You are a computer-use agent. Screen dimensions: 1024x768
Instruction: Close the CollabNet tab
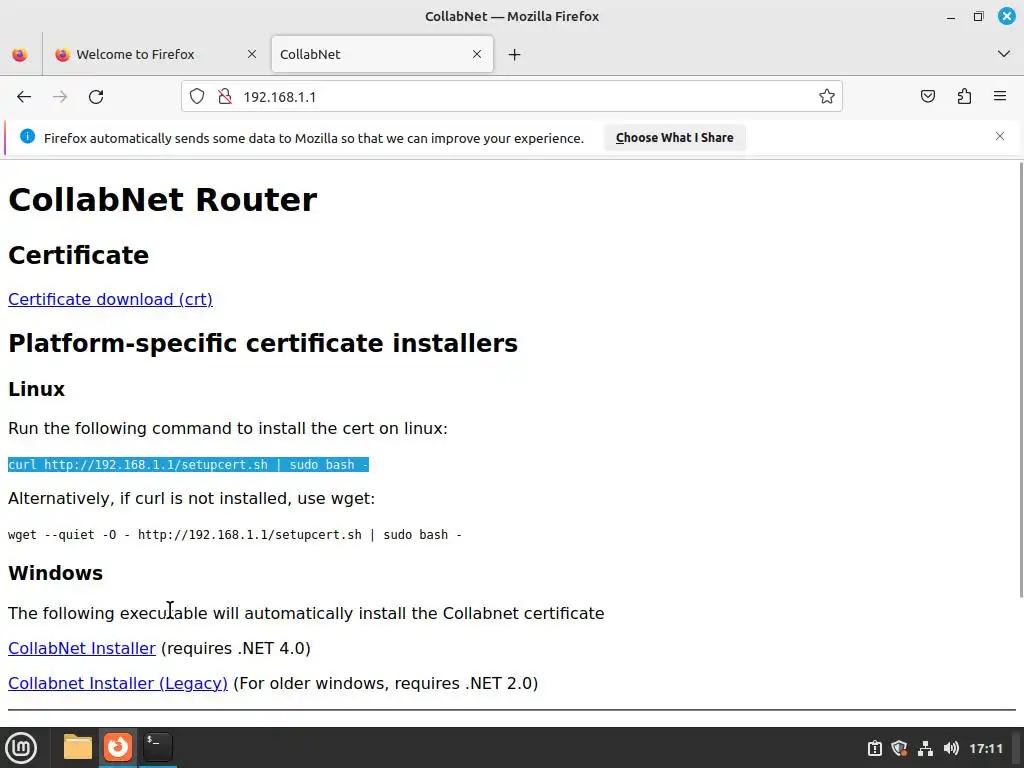pyautogui.click(x=477, y=54)
